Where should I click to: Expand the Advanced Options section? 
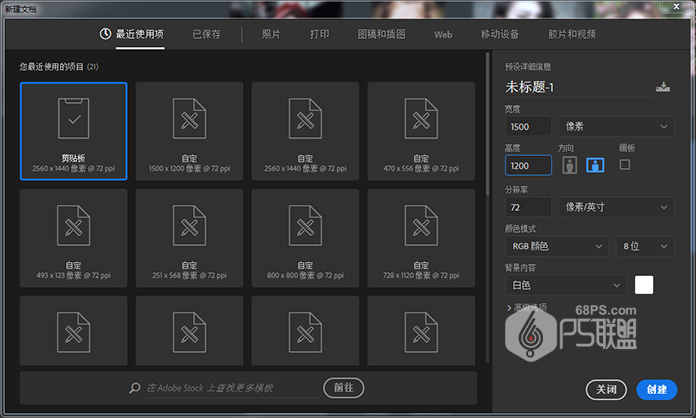coord(526,307)
